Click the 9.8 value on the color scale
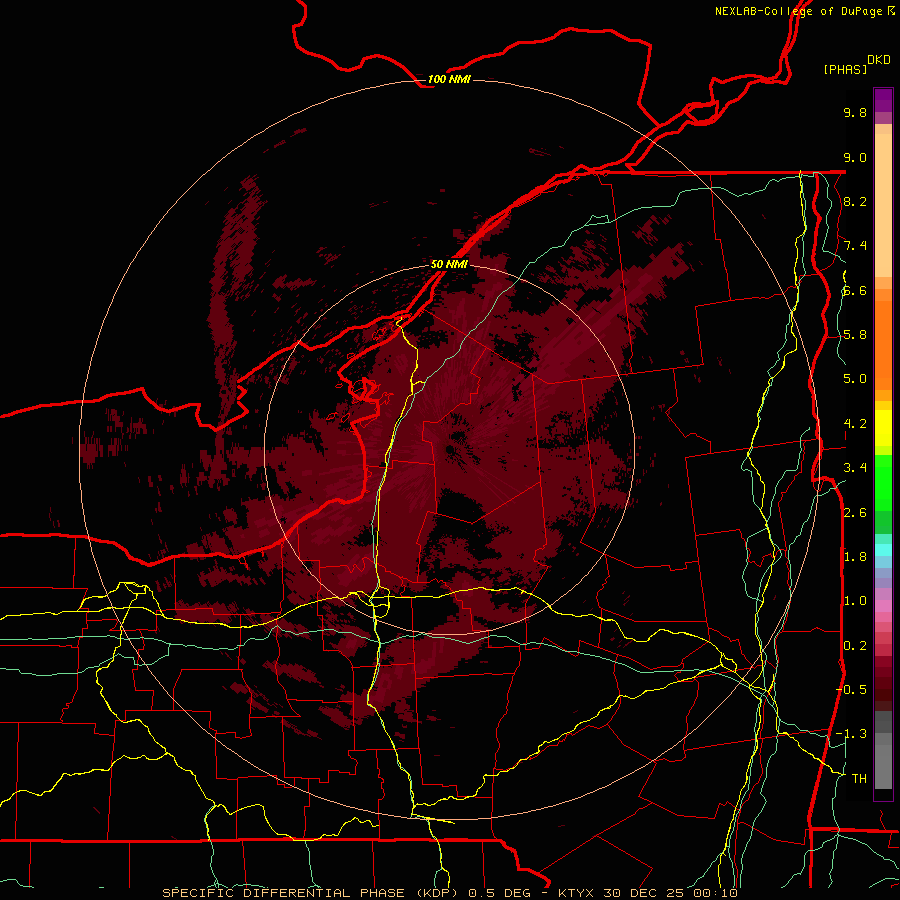The image size is (900, 900). tap(855, 112)
